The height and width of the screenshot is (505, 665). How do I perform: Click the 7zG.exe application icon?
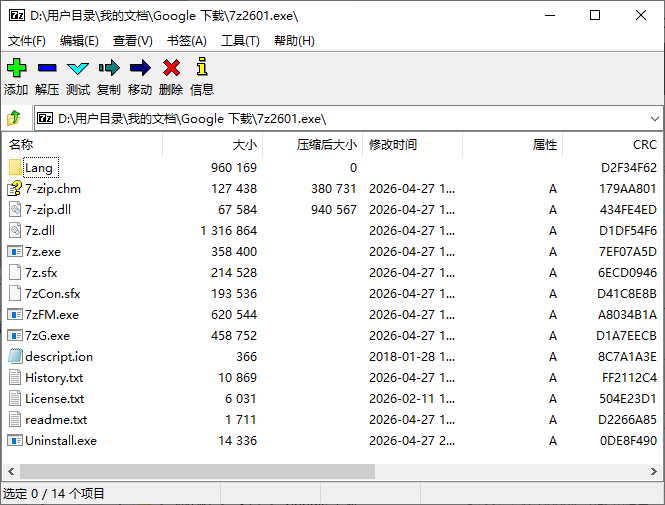[x=15, y=335]
